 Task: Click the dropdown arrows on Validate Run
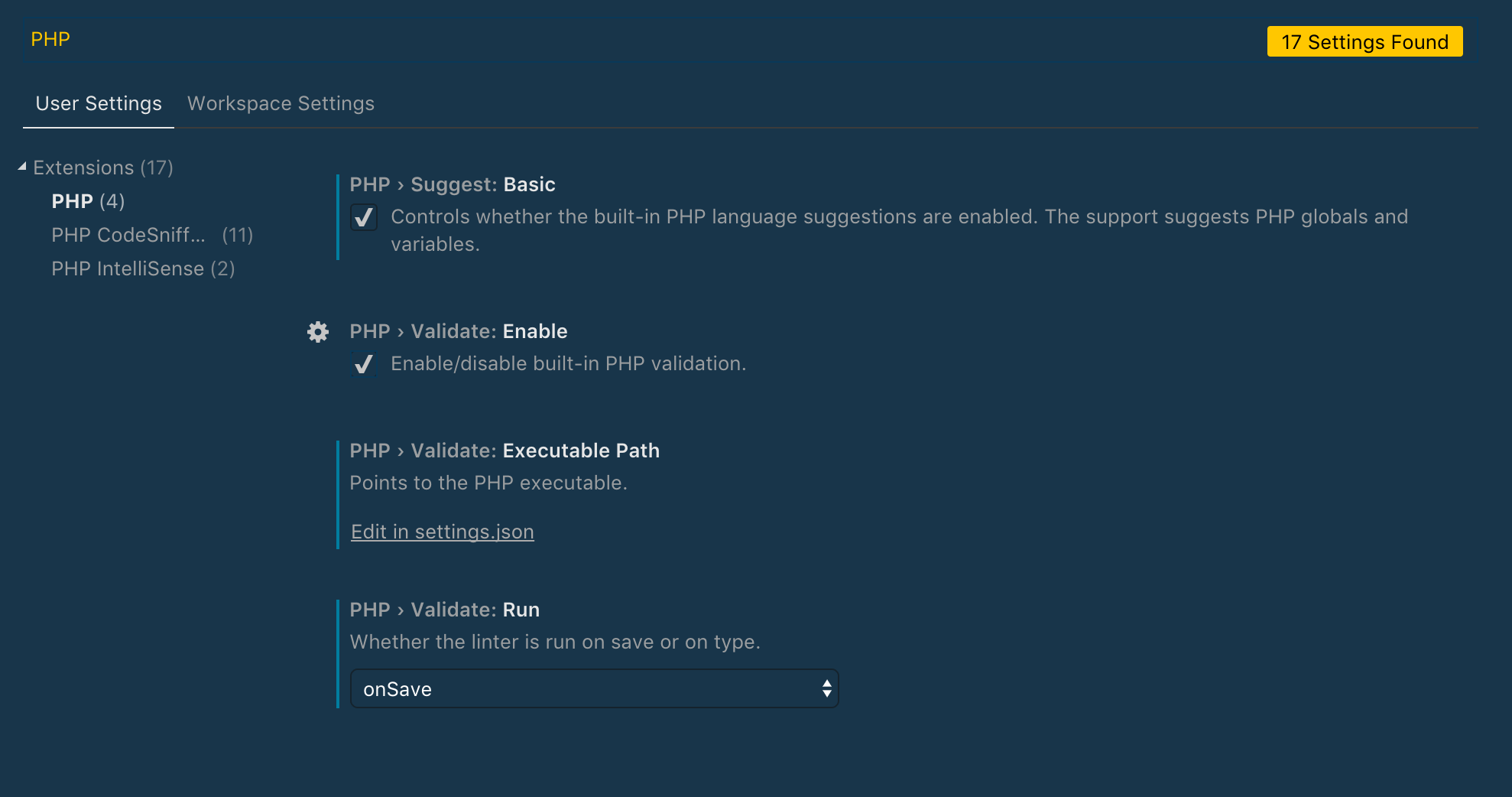click(826, 689)
